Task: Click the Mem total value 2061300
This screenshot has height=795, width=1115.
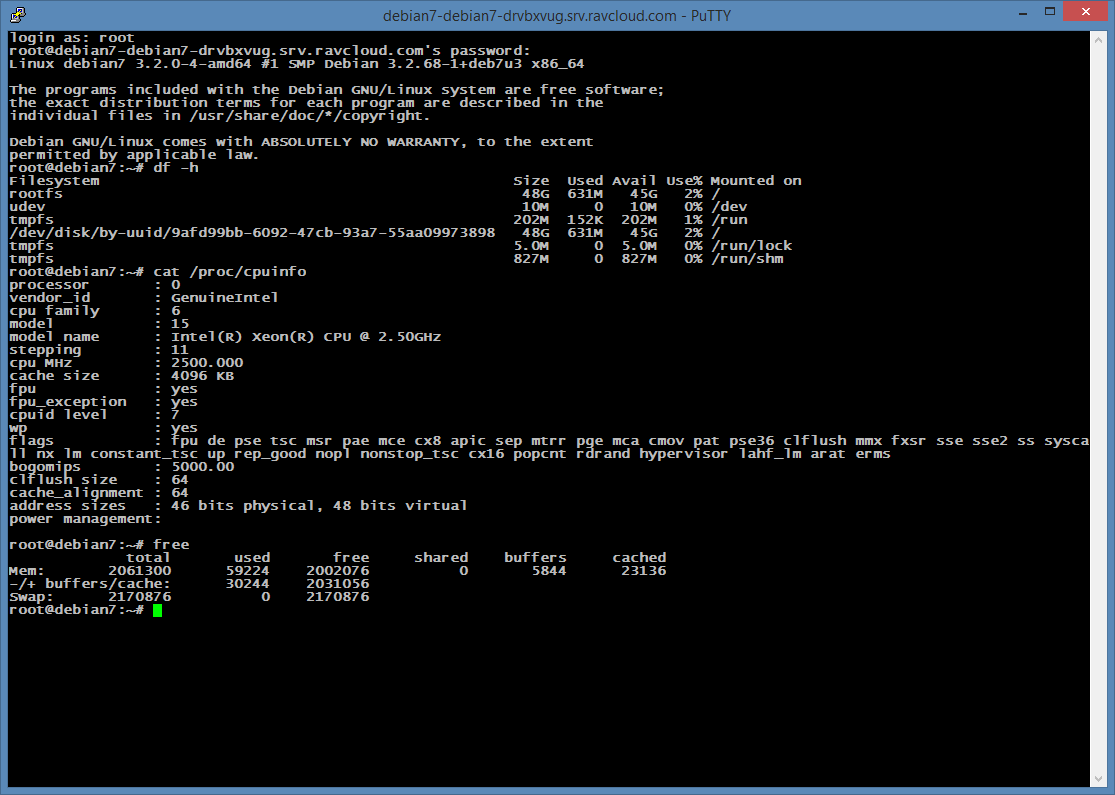Action: coord(140,571)
